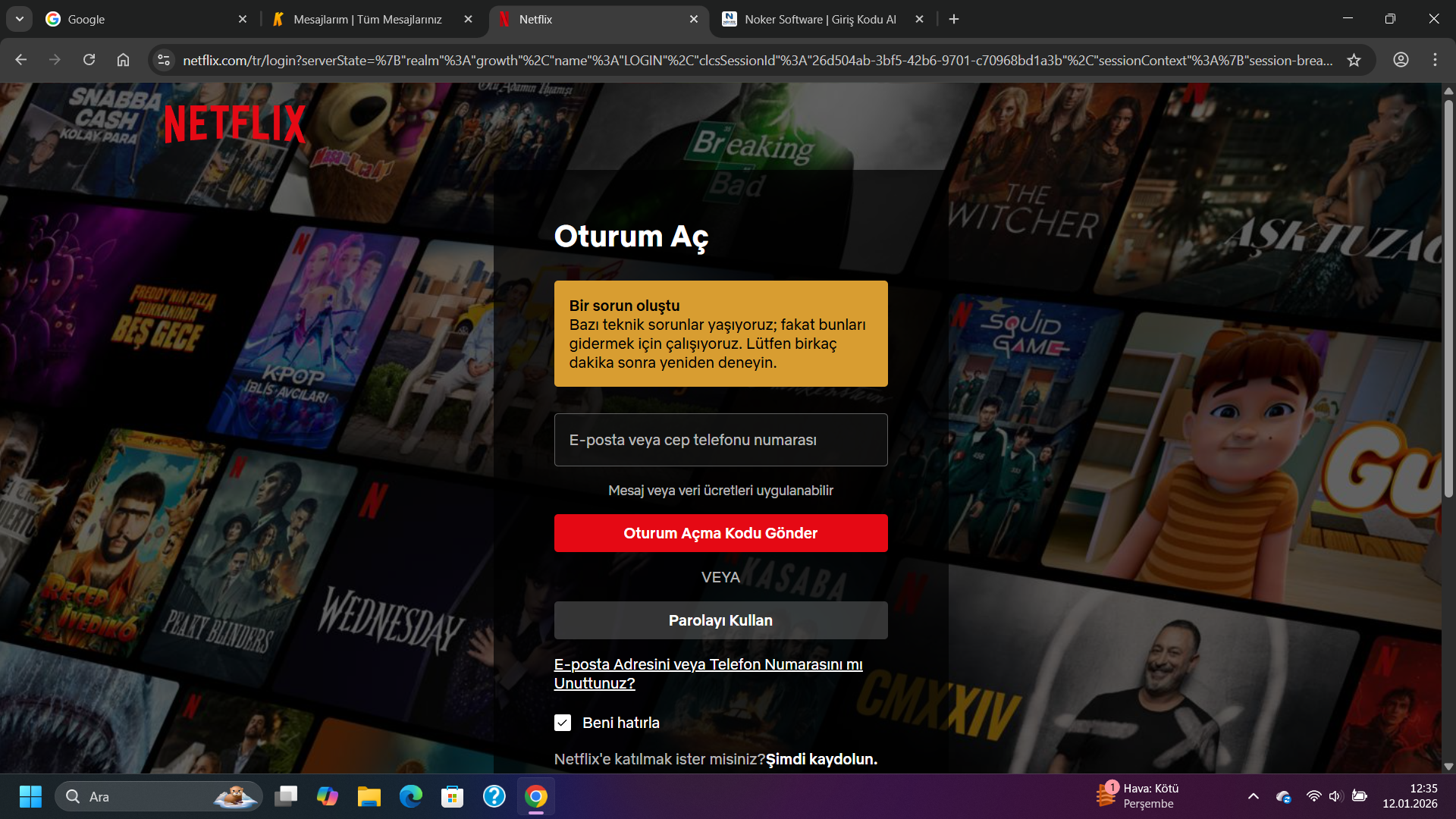Click the Parolayı Kullan button
1456x819 pixels.
[720, 620]
